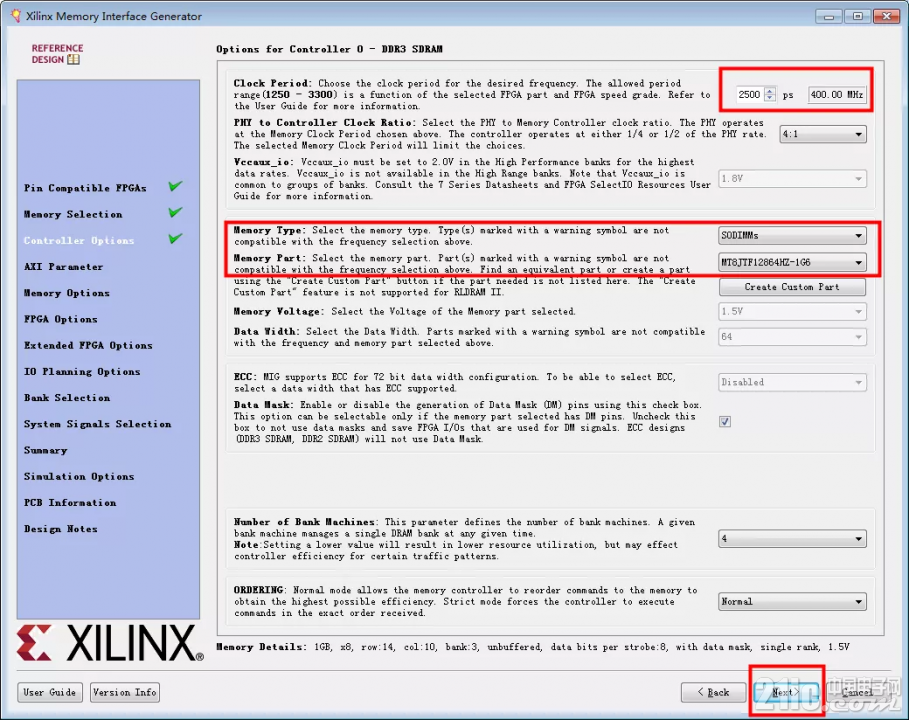The width and height of the screenshot is (909, 720).
Task: Click the Pin Compatible FPGAs green checkmark
Action: click(176, 186)
